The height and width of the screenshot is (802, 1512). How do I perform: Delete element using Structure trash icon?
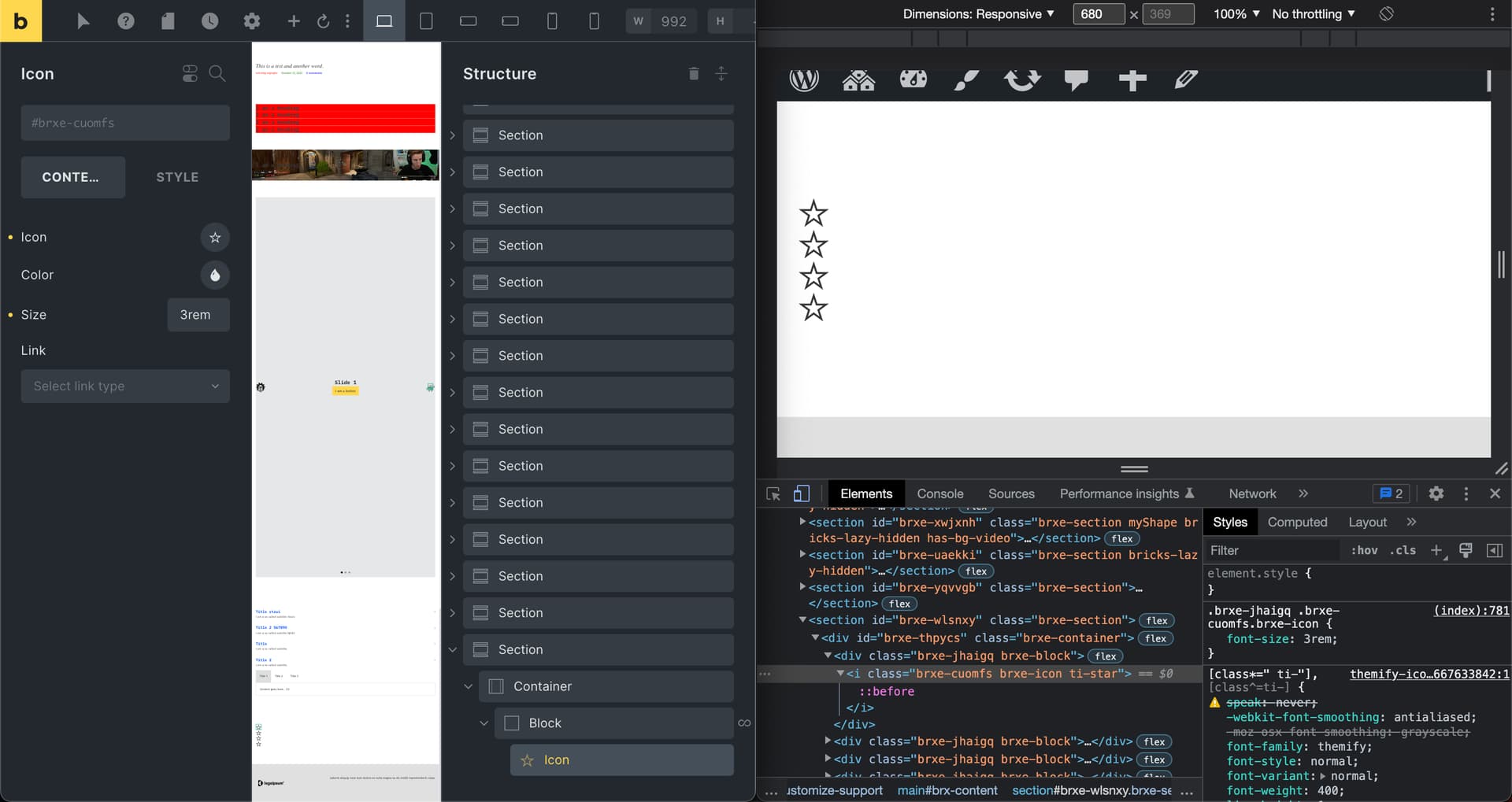click(x=694, y=74)
